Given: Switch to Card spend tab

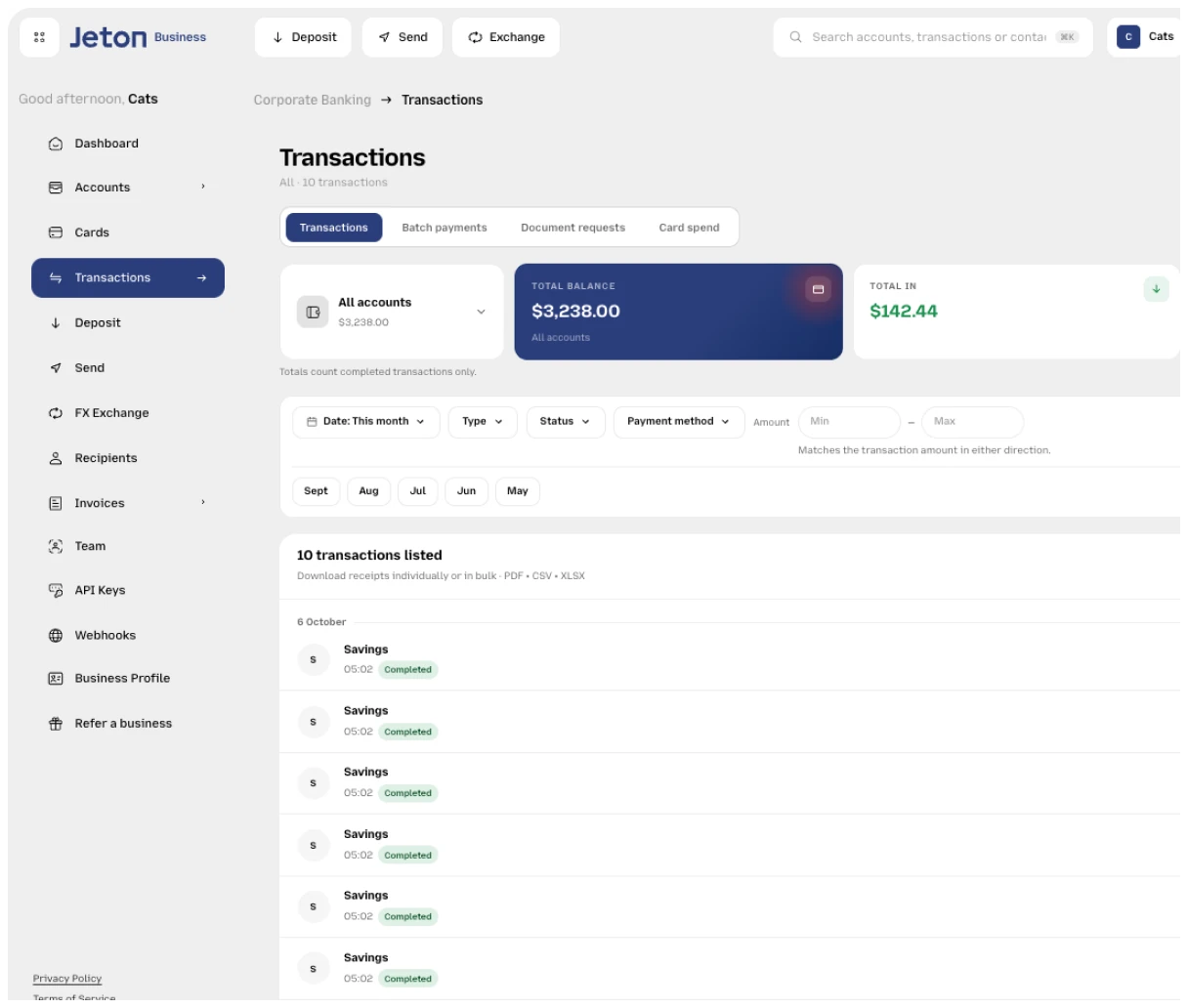Looking at the screenshot, I should click(689, 228).
